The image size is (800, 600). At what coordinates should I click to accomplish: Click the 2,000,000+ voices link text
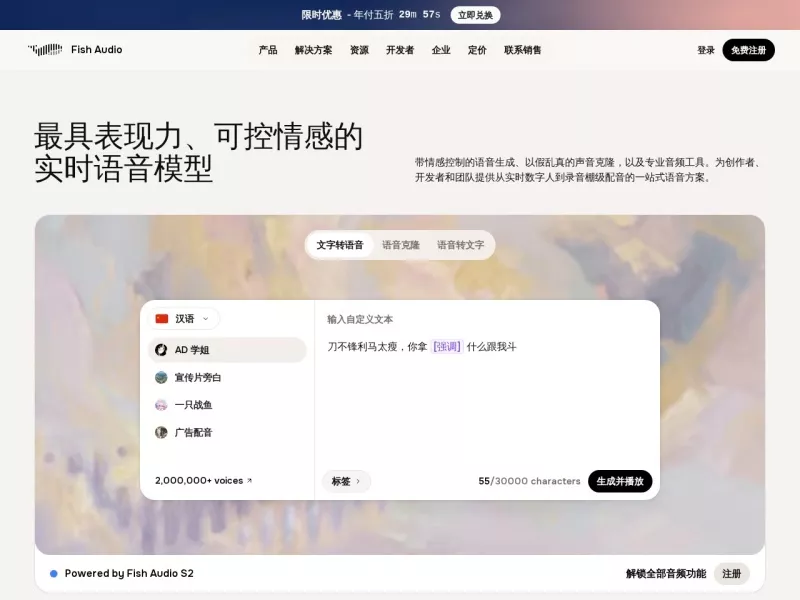click(199, 481)
